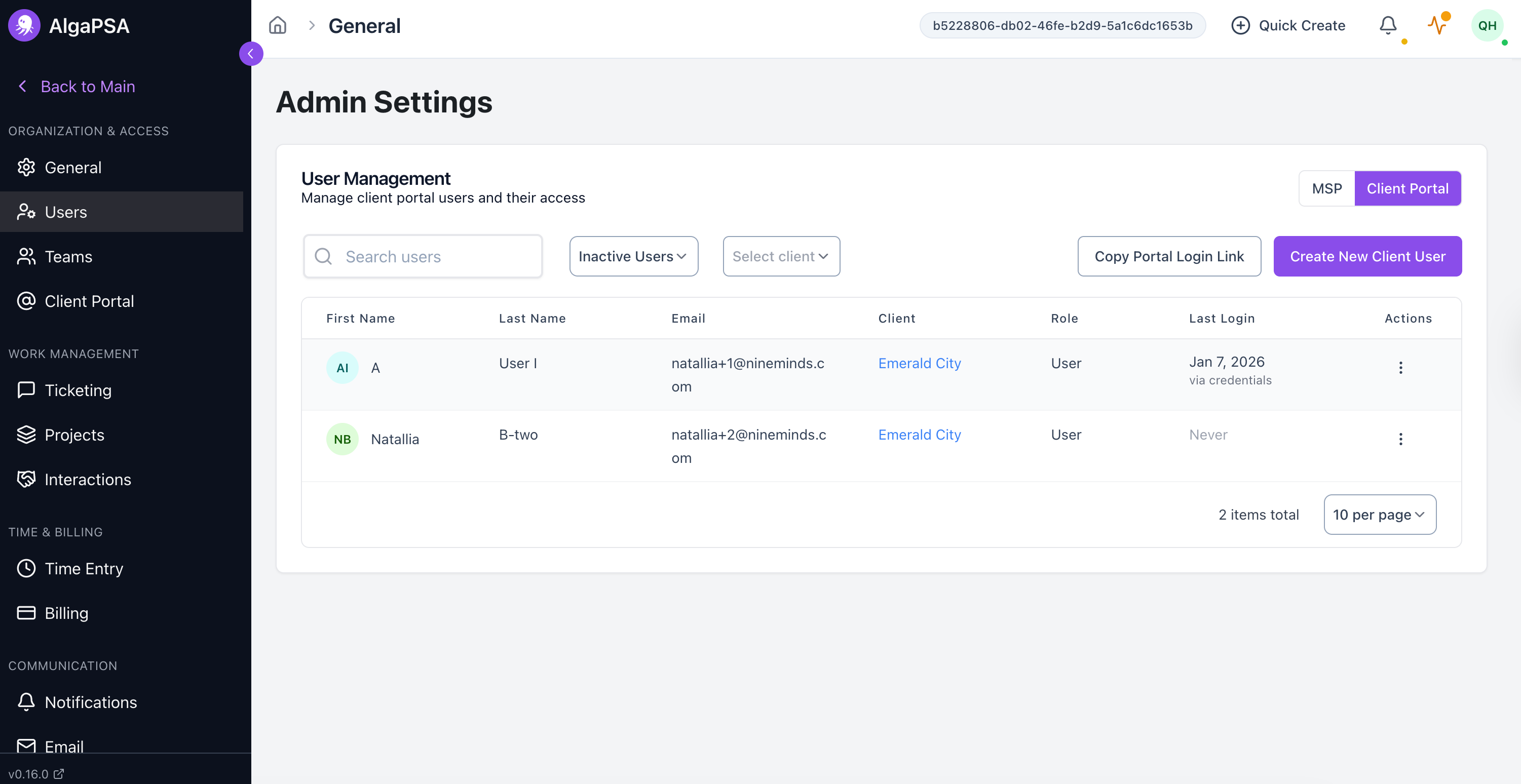This screenshot has width=1521, height=784.
Task: Select the Client Portal tab
Action: pyautogui.click(x=1408, y=188)
